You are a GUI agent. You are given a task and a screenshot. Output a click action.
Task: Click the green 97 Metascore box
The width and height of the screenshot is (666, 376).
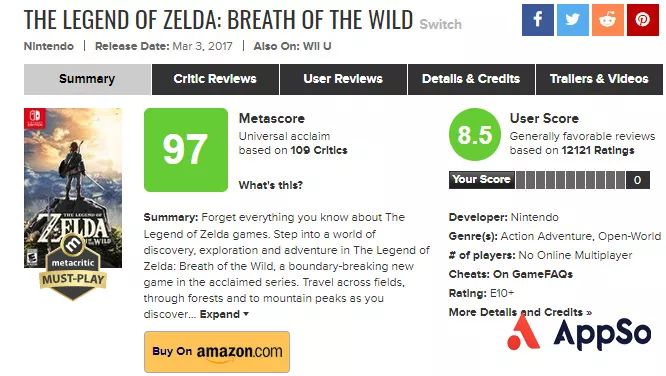click(x=186, y=150)
